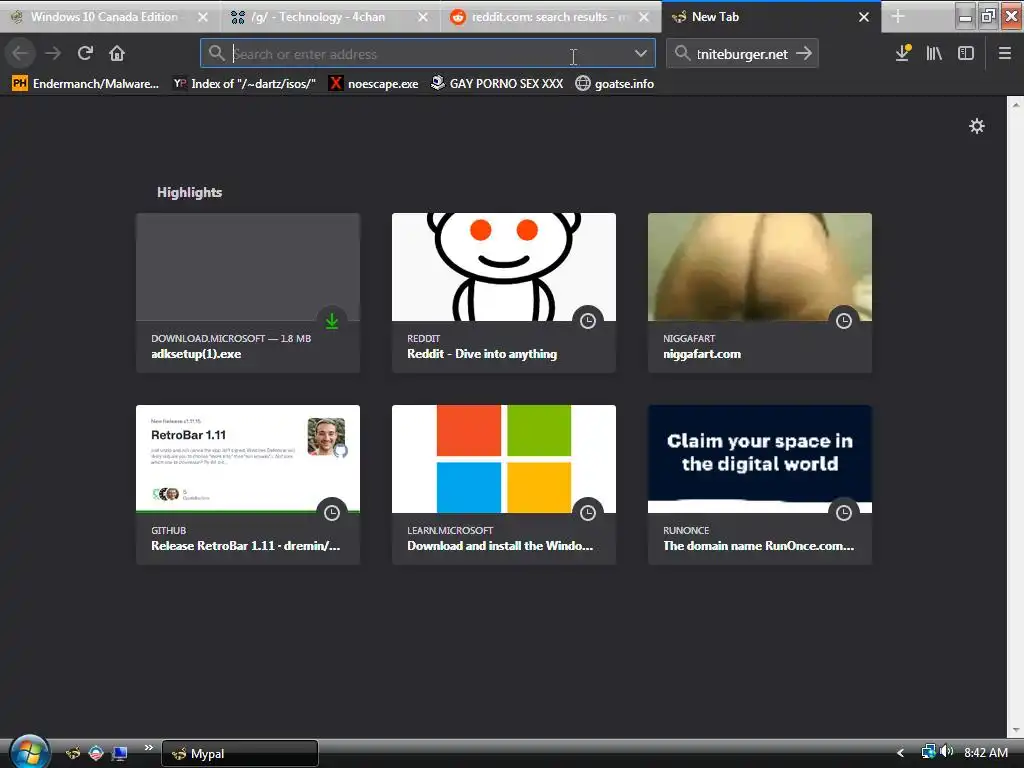Expand the address bar history dropdown
This screenshot has width=1024, height=768.
click(641, 53)
